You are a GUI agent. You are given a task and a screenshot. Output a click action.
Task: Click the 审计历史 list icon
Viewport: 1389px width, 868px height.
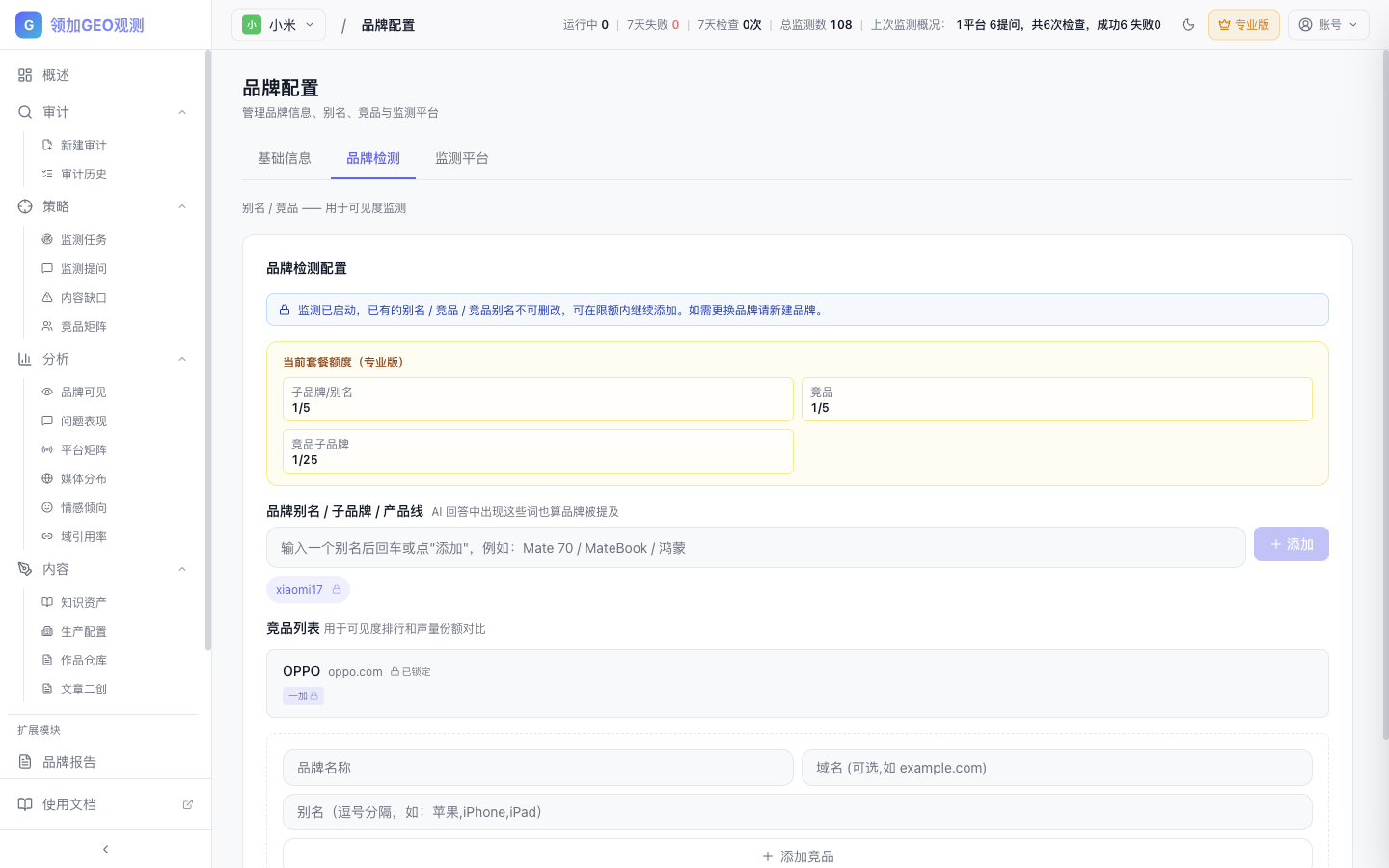pos(47,174)
